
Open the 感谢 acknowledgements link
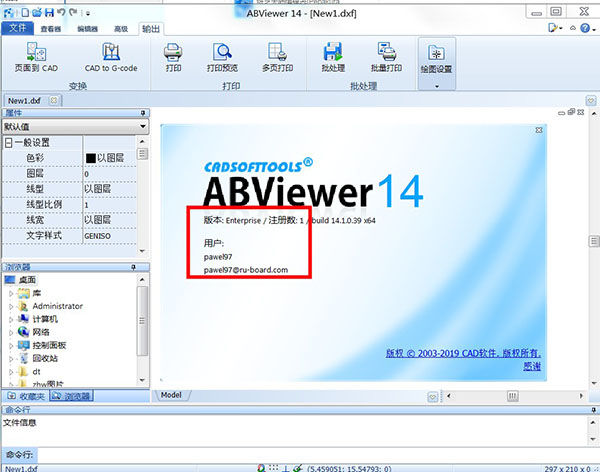pos(532,366)
